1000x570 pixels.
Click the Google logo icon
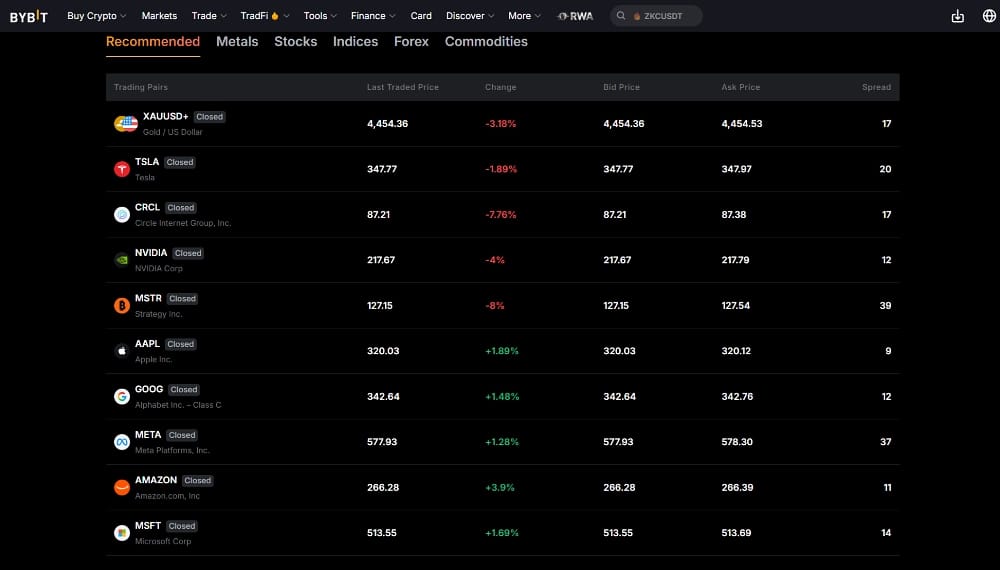point(122,397)
